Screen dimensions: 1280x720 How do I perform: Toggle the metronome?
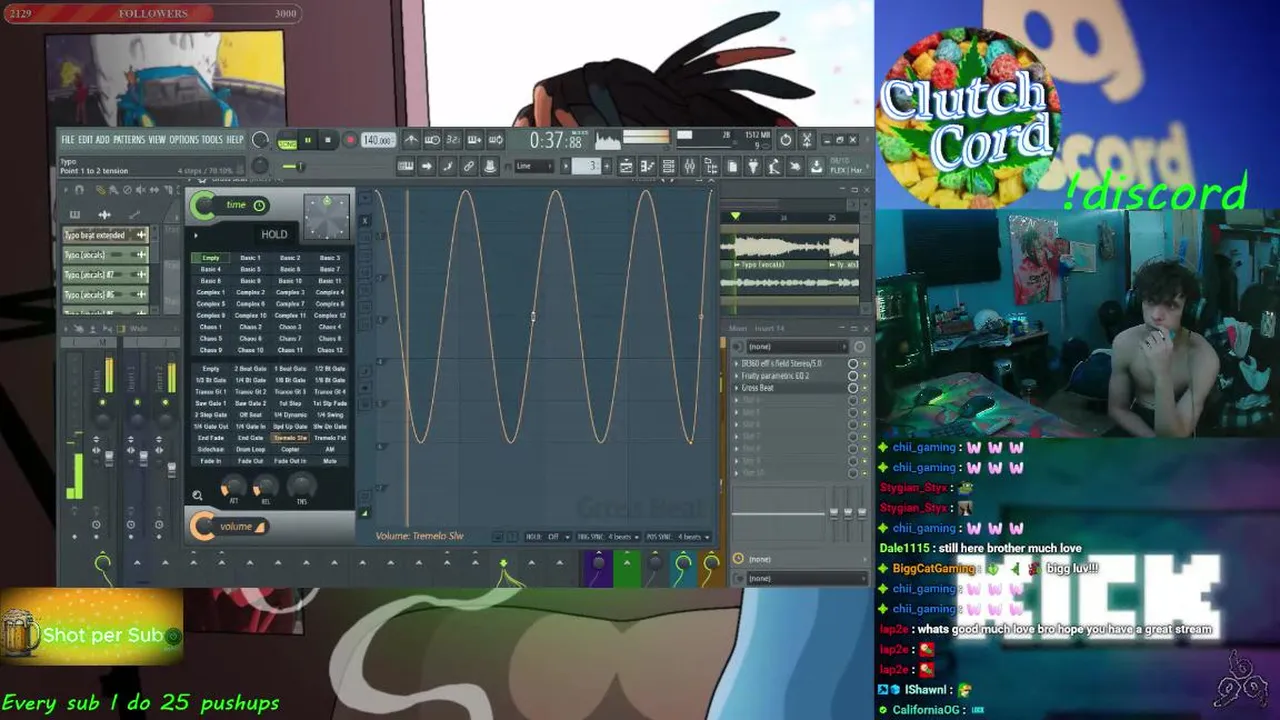click(x=411, y=140)
